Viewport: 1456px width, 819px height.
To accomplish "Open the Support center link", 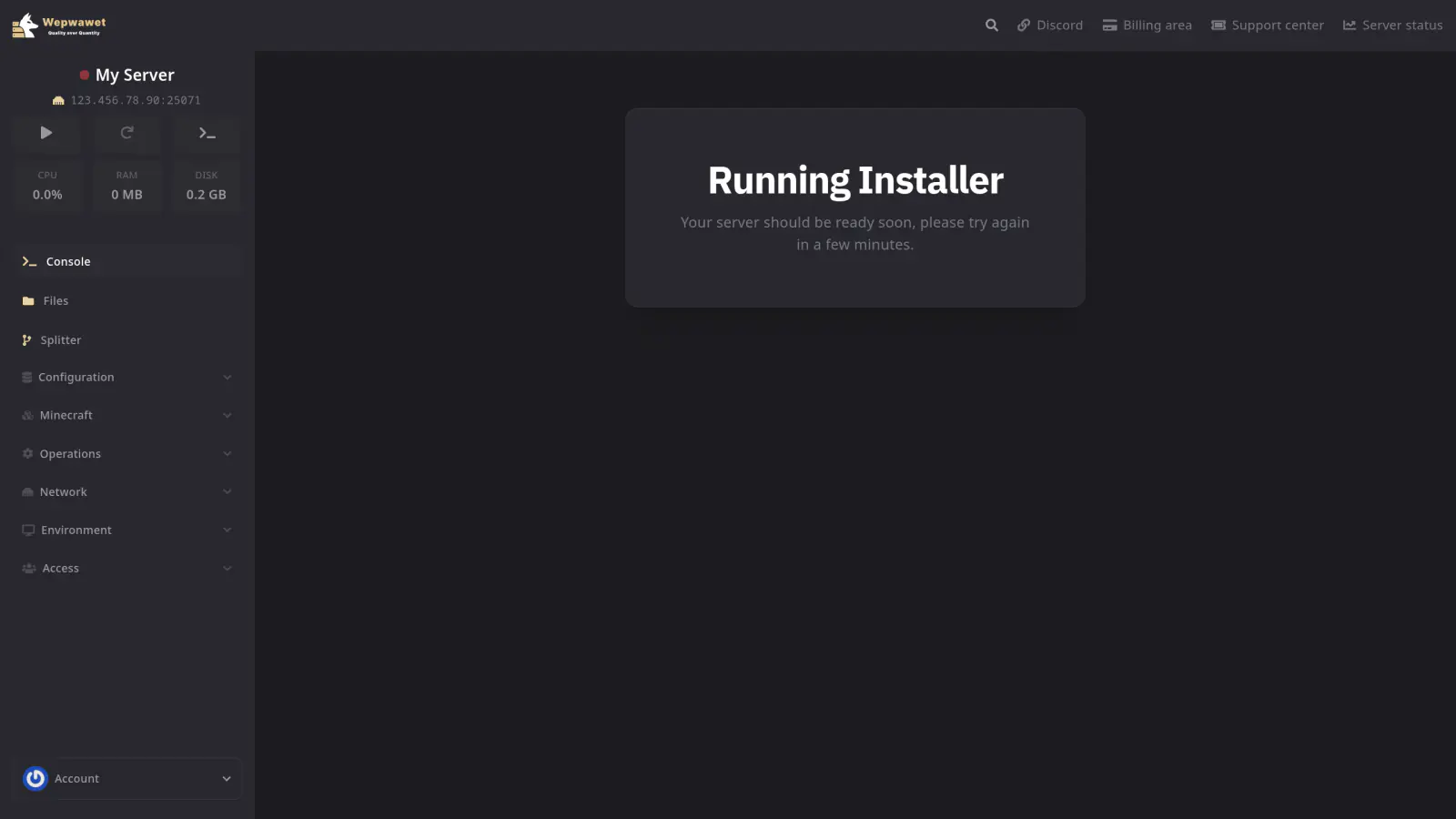I will tap(1267, 25).
